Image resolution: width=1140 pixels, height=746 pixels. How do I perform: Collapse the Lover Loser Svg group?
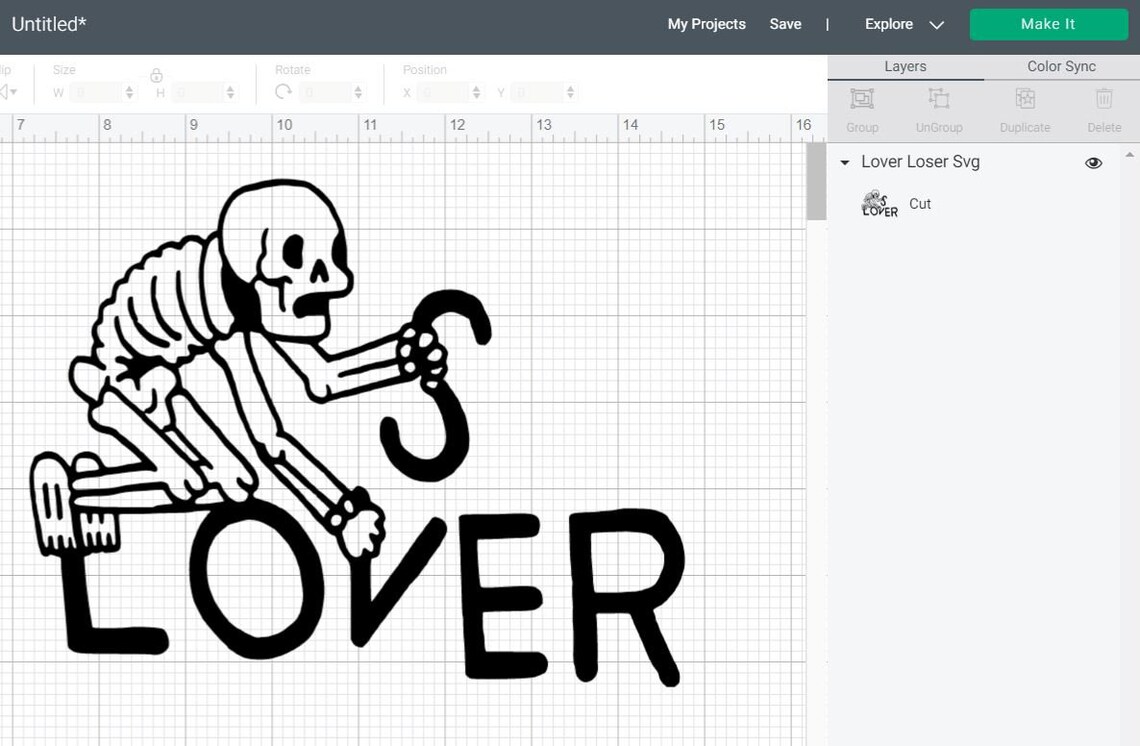(844, 162)
